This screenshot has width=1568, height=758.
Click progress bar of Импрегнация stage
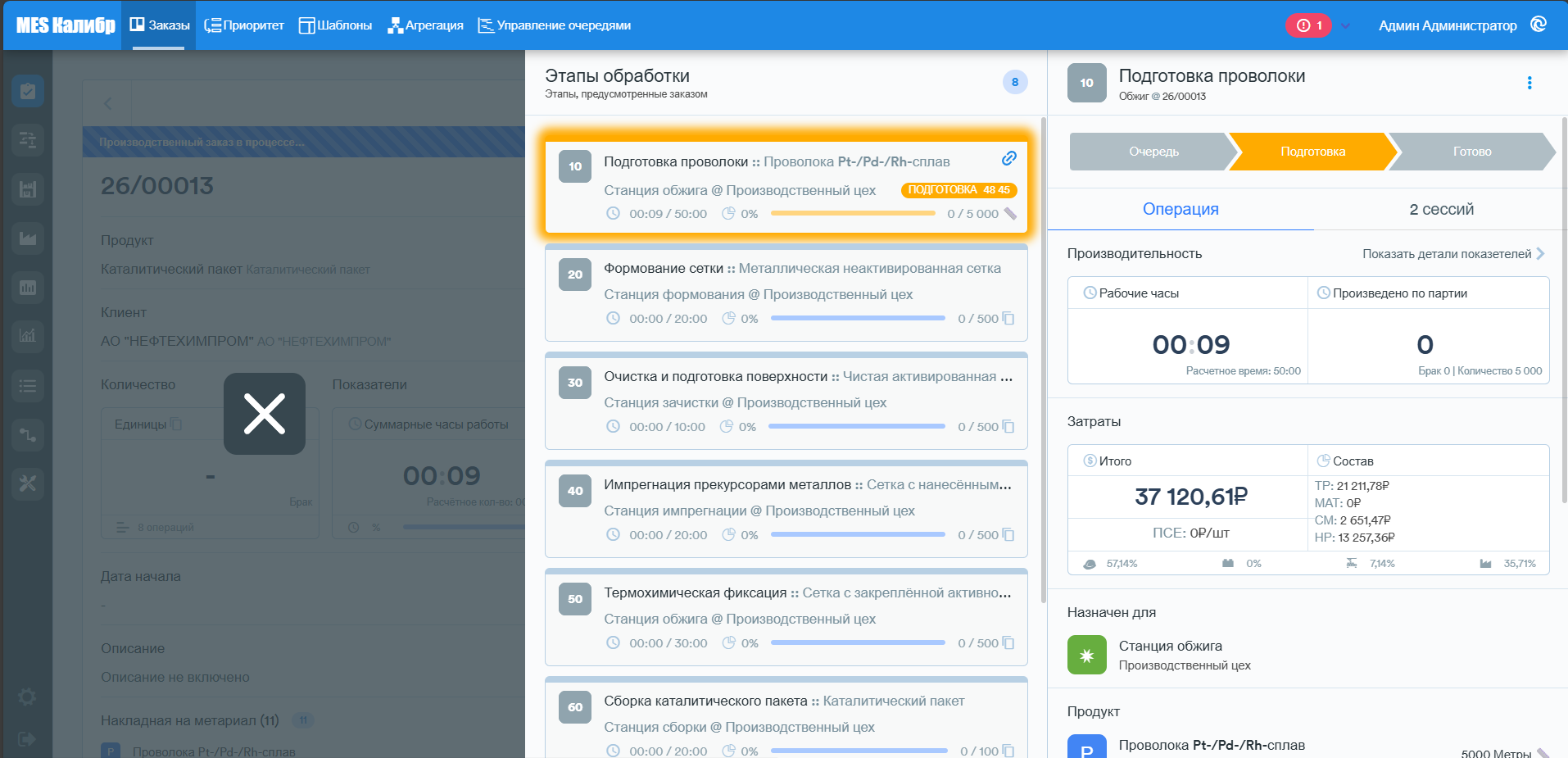pos(858,534)
